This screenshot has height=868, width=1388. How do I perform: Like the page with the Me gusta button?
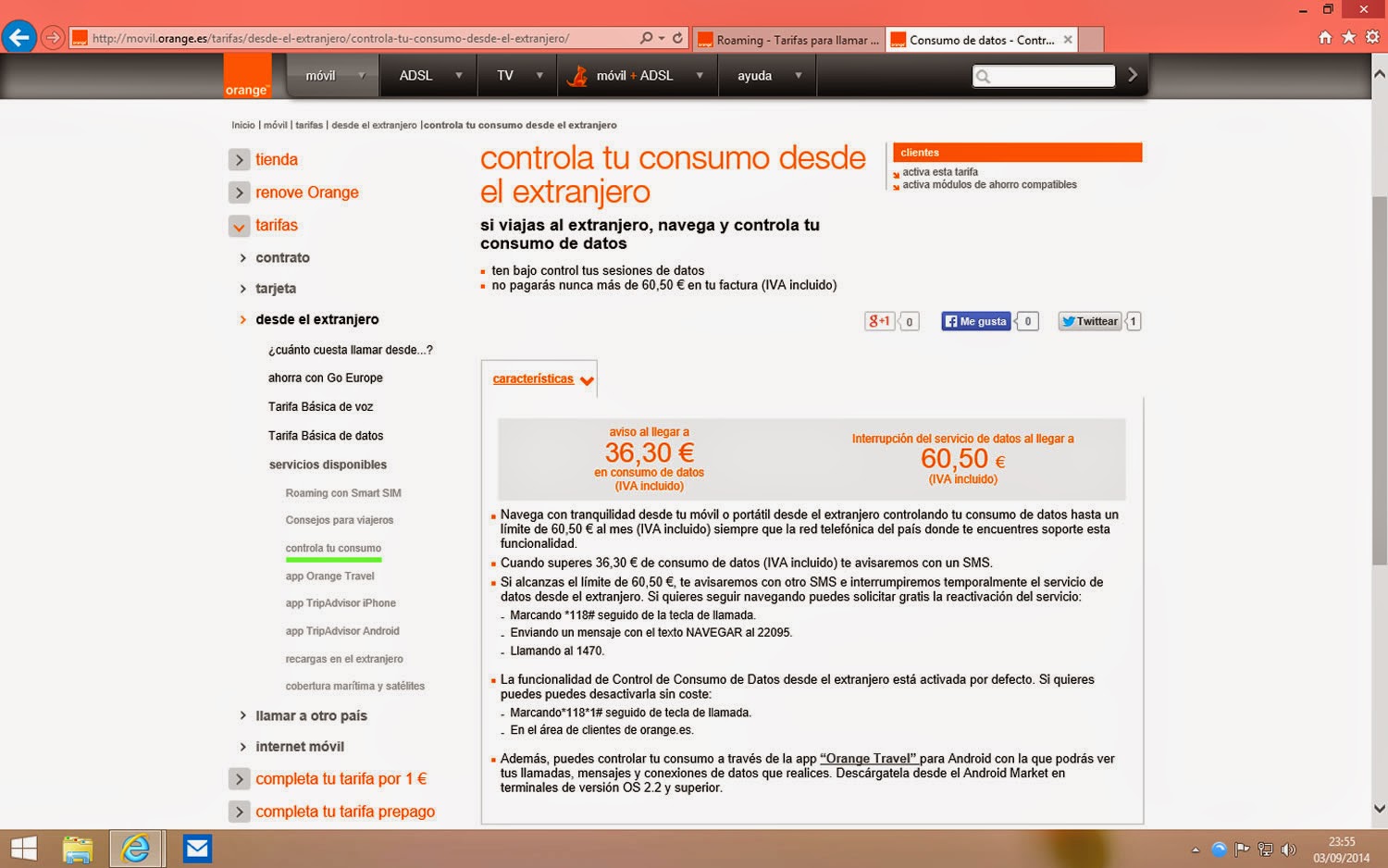point(974,321)
